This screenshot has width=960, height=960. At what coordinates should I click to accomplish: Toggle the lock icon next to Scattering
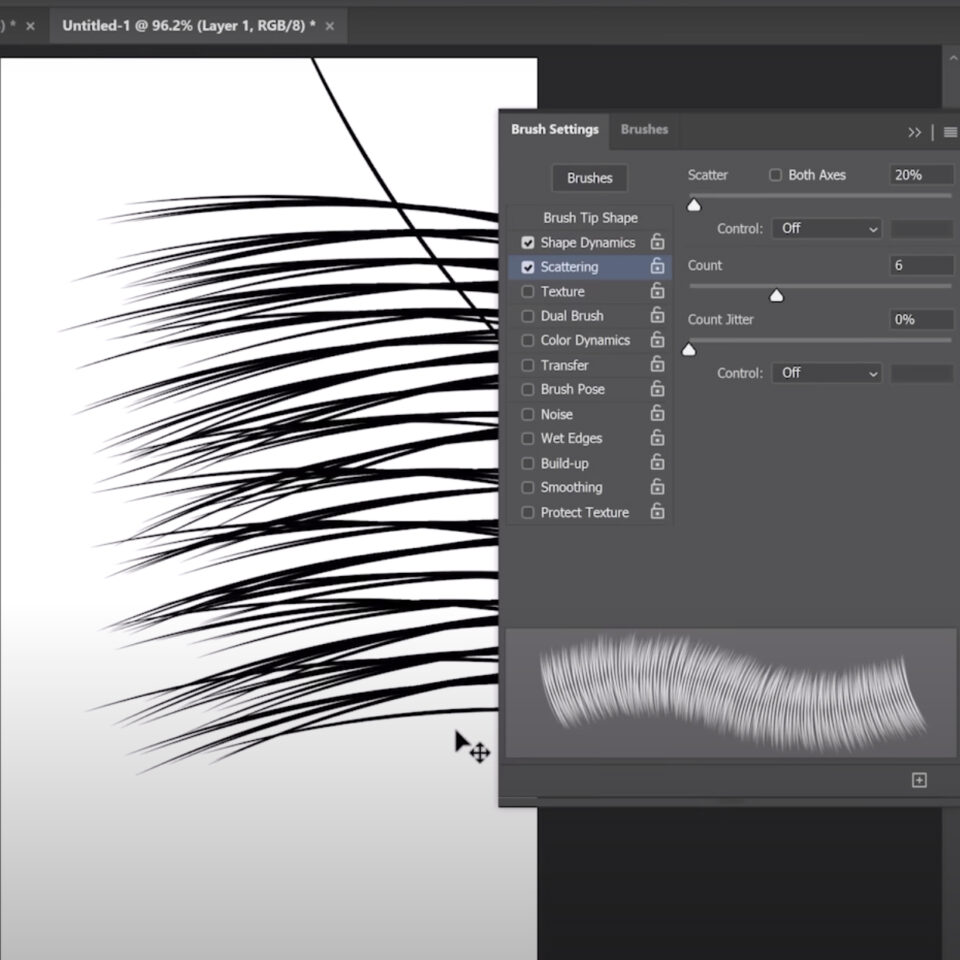(x=657, y=267)
